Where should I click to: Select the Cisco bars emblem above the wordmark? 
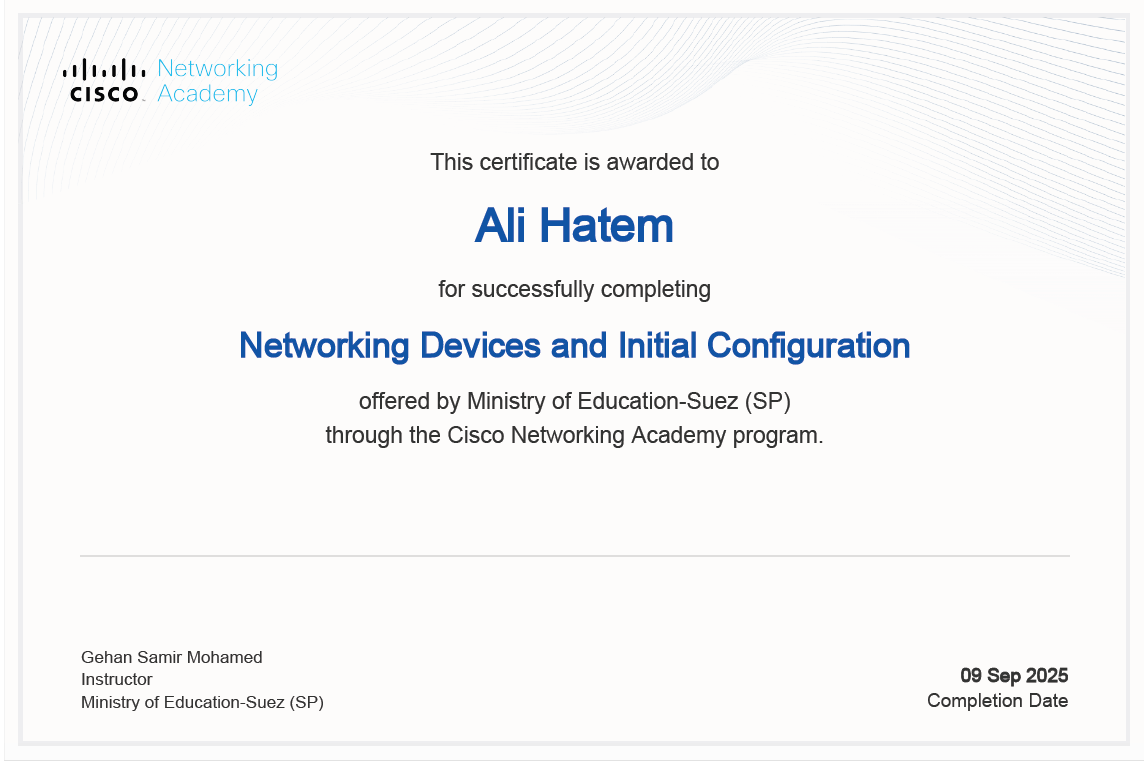point(103,69)
